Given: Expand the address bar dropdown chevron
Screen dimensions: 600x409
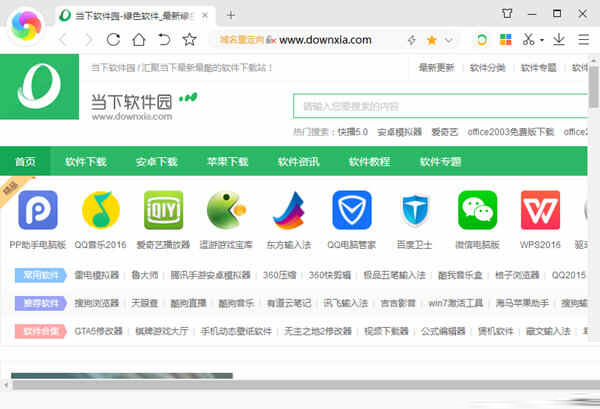Looking at the screenshot, I should coord(449,40).
